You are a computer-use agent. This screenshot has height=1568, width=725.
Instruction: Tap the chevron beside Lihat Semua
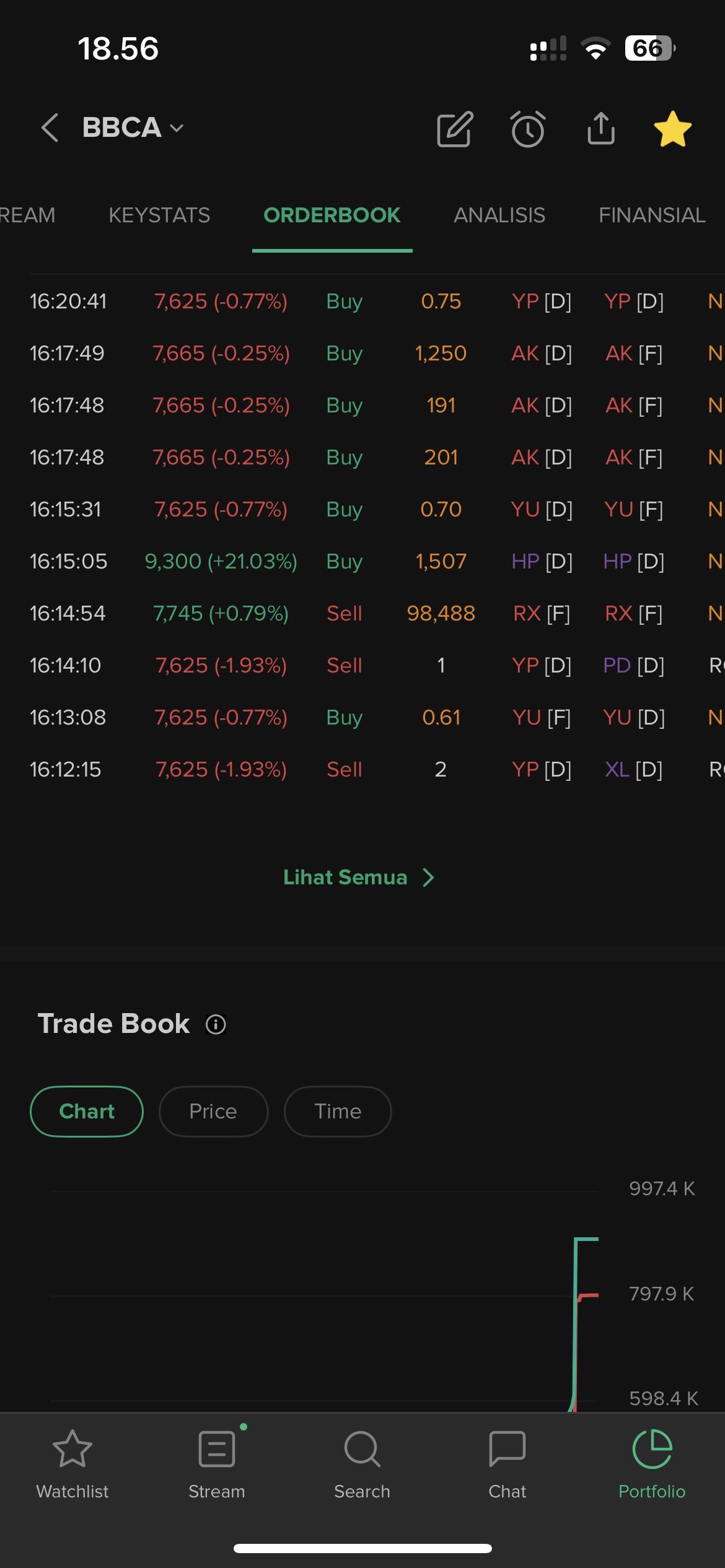tap(428, 878)
